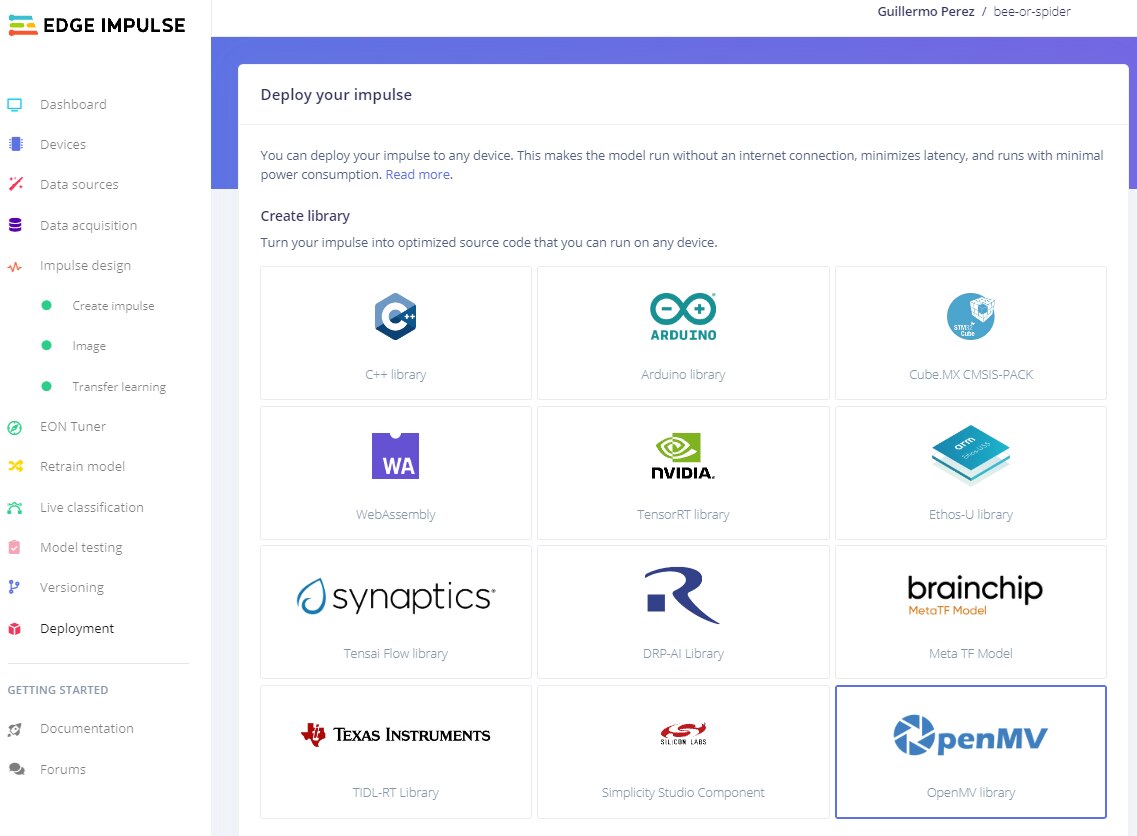Select Create impulse sub-item
This screenshot has height=836, width=1137.
(x=113, y=306)
